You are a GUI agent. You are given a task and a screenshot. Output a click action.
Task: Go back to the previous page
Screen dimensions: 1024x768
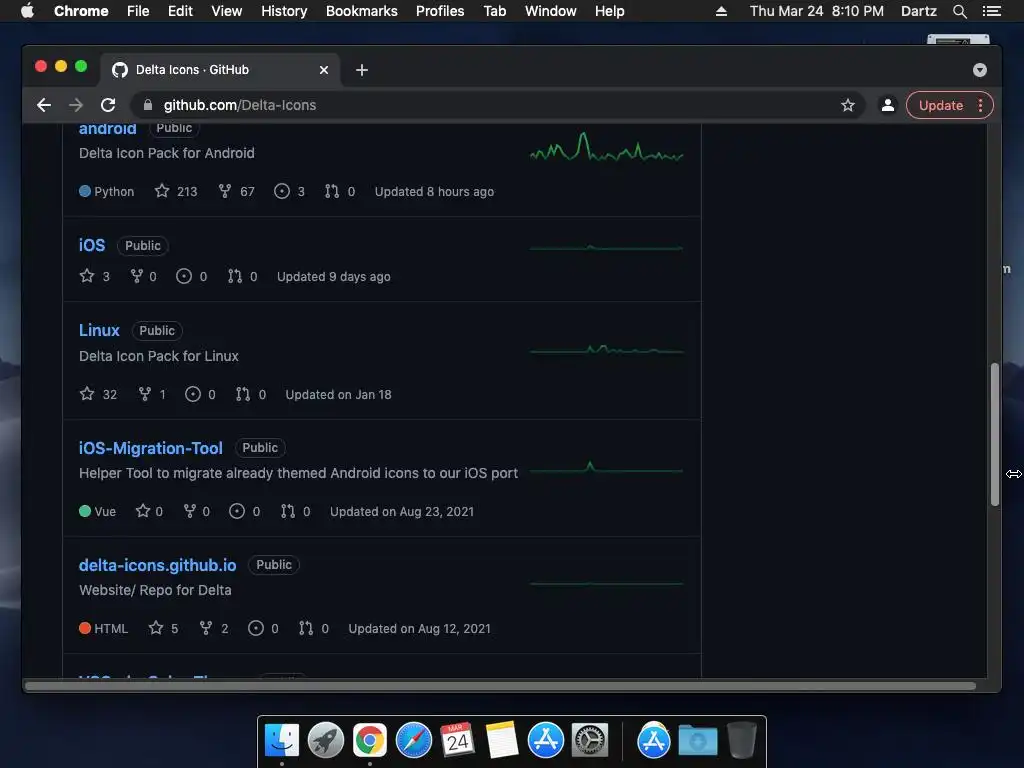[x=44, y=105]
